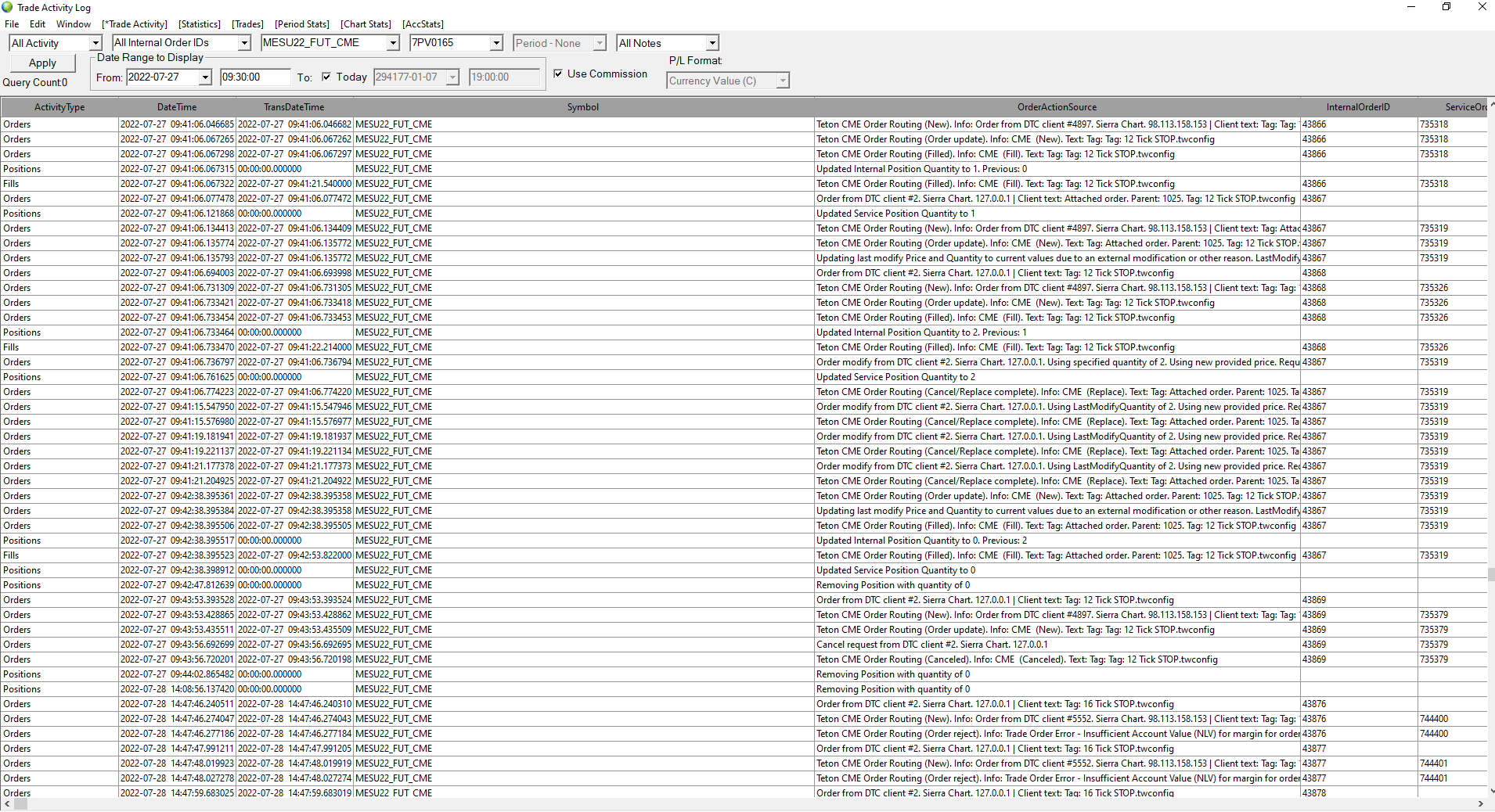This screenshot has width=1495, height=812.
Task: Select the 'Teton CME Order Routing (Canceled)' row
Action: pyautogui.click(x=744, y=659)
